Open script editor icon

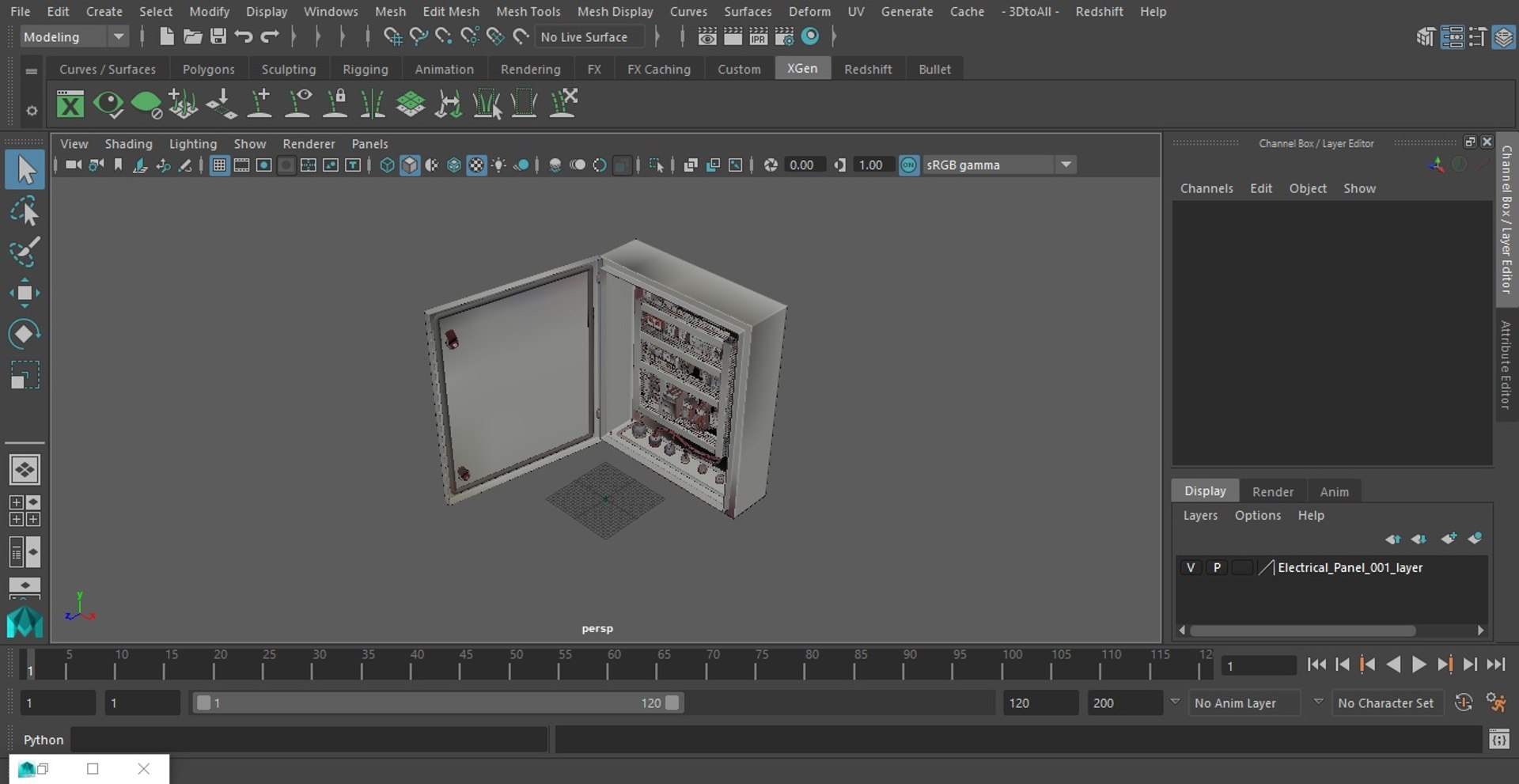tap(1498, 740)
